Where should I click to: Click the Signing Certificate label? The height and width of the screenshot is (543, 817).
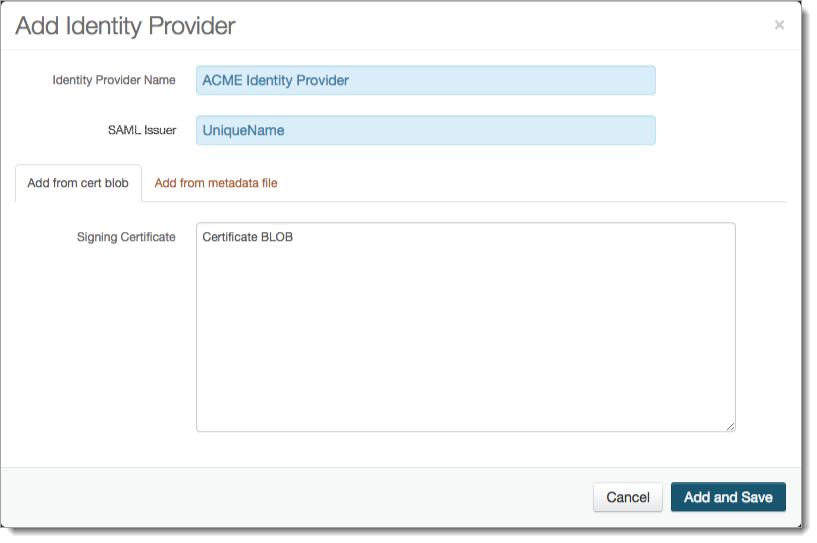126,237
